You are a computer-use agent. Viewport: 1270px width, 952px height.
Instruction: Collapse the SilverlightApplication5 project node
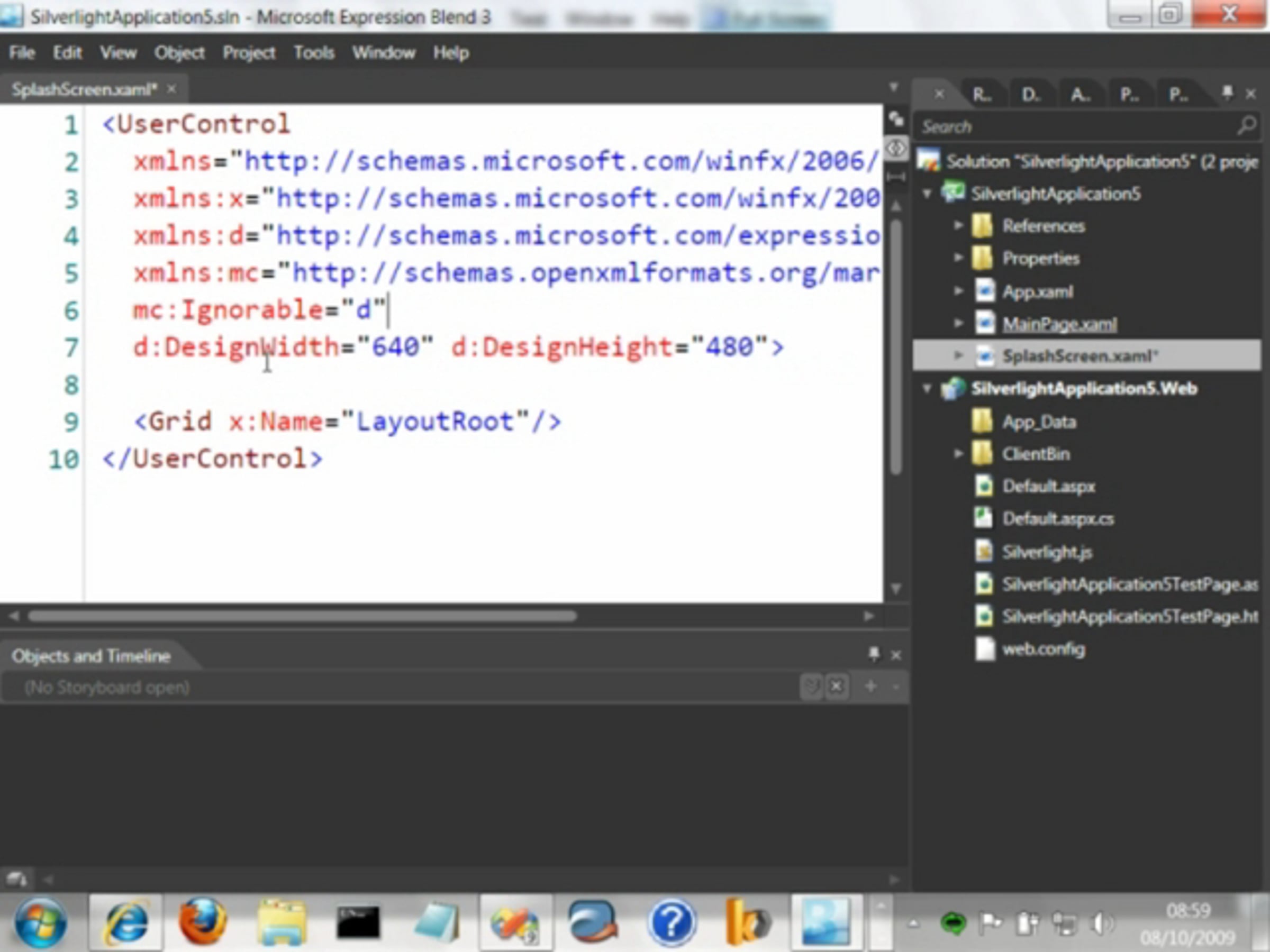(x=927, y=194)
